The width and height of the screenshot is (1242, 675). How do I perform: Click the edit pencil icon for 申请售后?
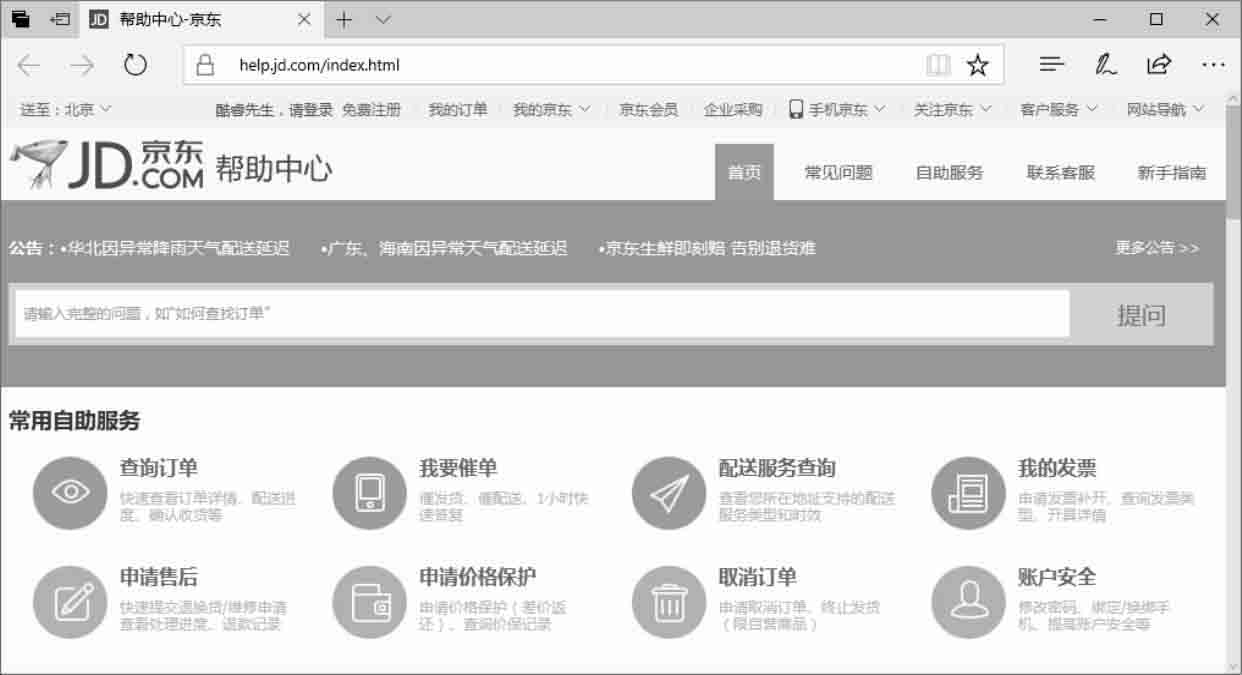click(x=70, y=602)
